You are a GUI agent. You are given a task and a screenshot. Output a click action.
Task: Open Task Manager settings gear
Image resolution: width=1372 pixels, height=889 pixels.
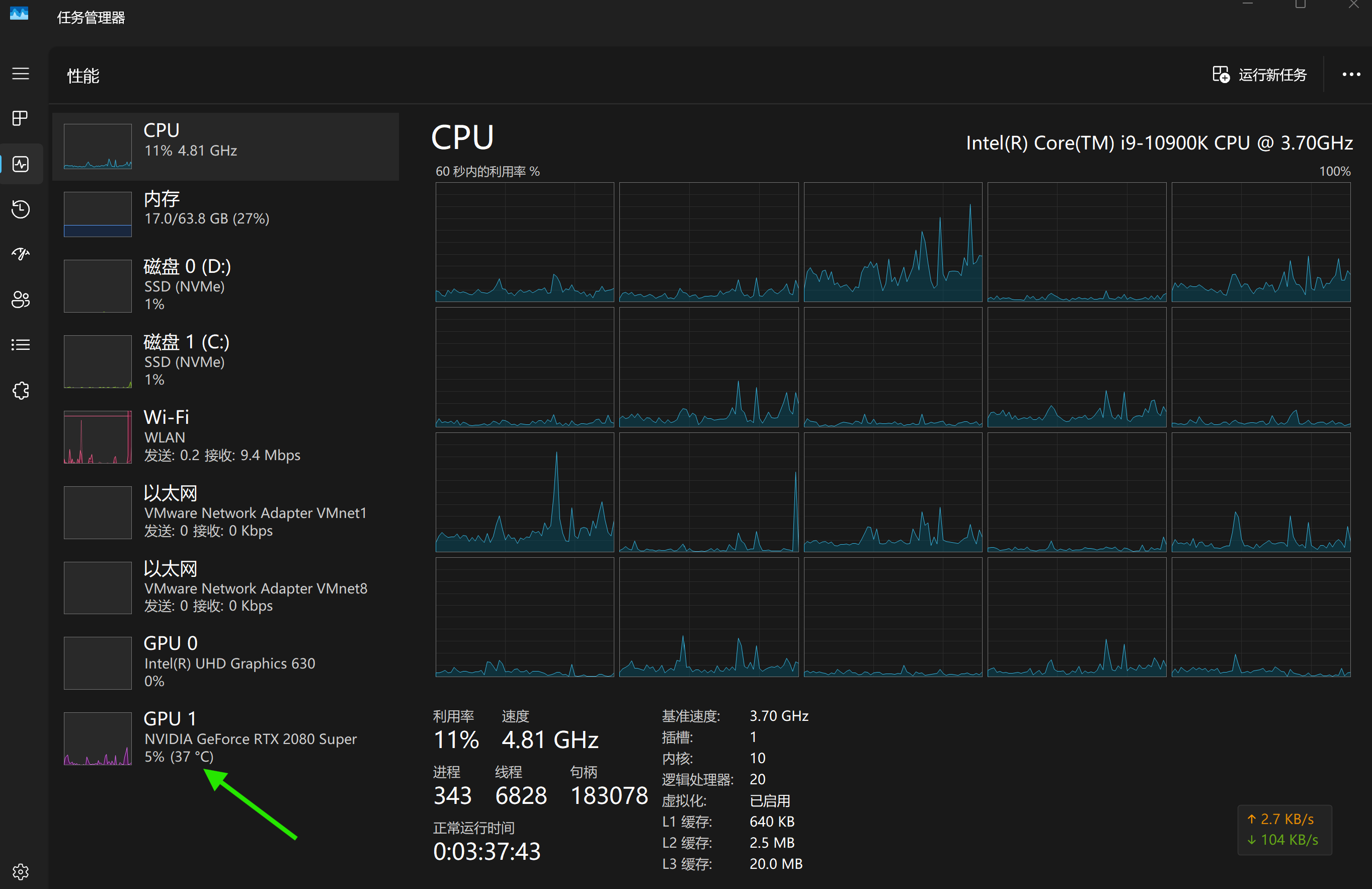pos(21,871)
